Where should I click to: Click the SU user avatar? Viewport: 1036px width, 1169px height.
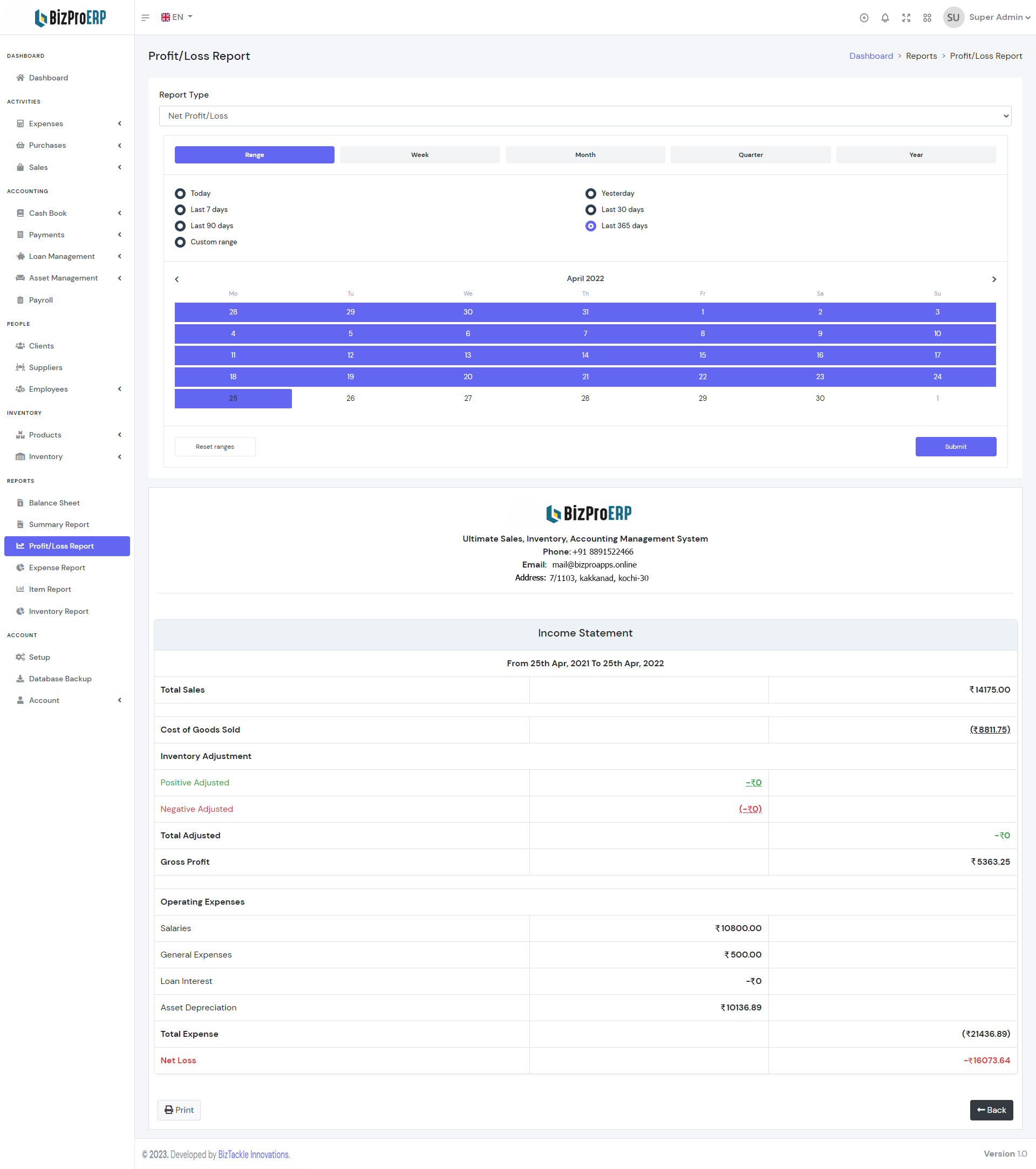pyautogui.click(x=953, y=18)
